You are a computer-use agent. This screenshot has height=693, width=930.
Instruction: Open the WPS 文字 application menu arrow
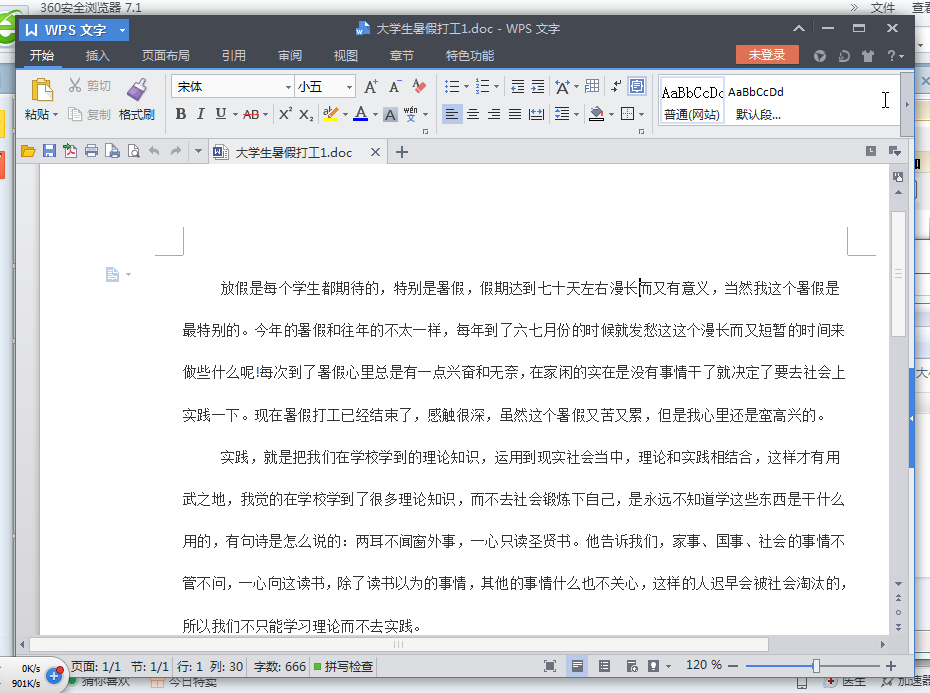point(122,30)
